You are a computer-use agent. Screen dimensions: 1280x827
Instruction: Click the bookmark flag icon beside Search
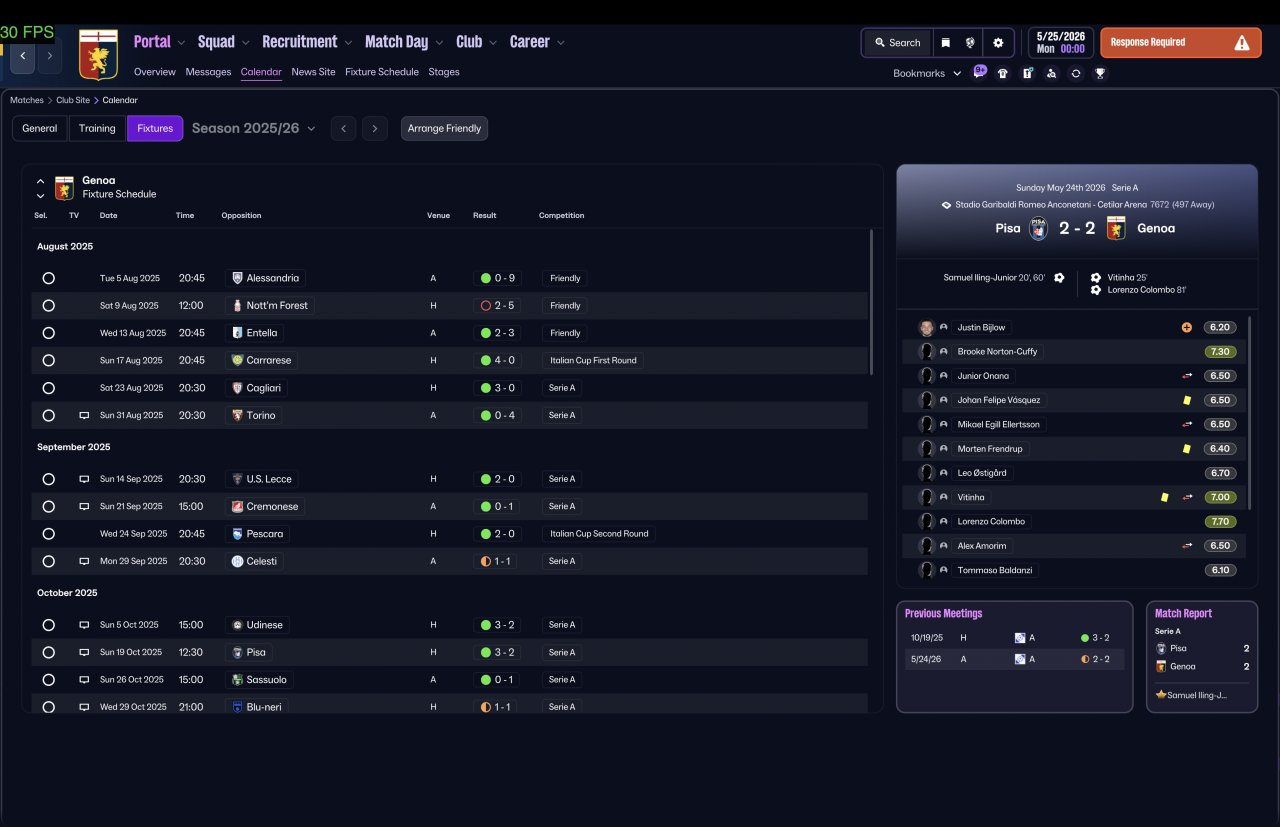[945, 43]
